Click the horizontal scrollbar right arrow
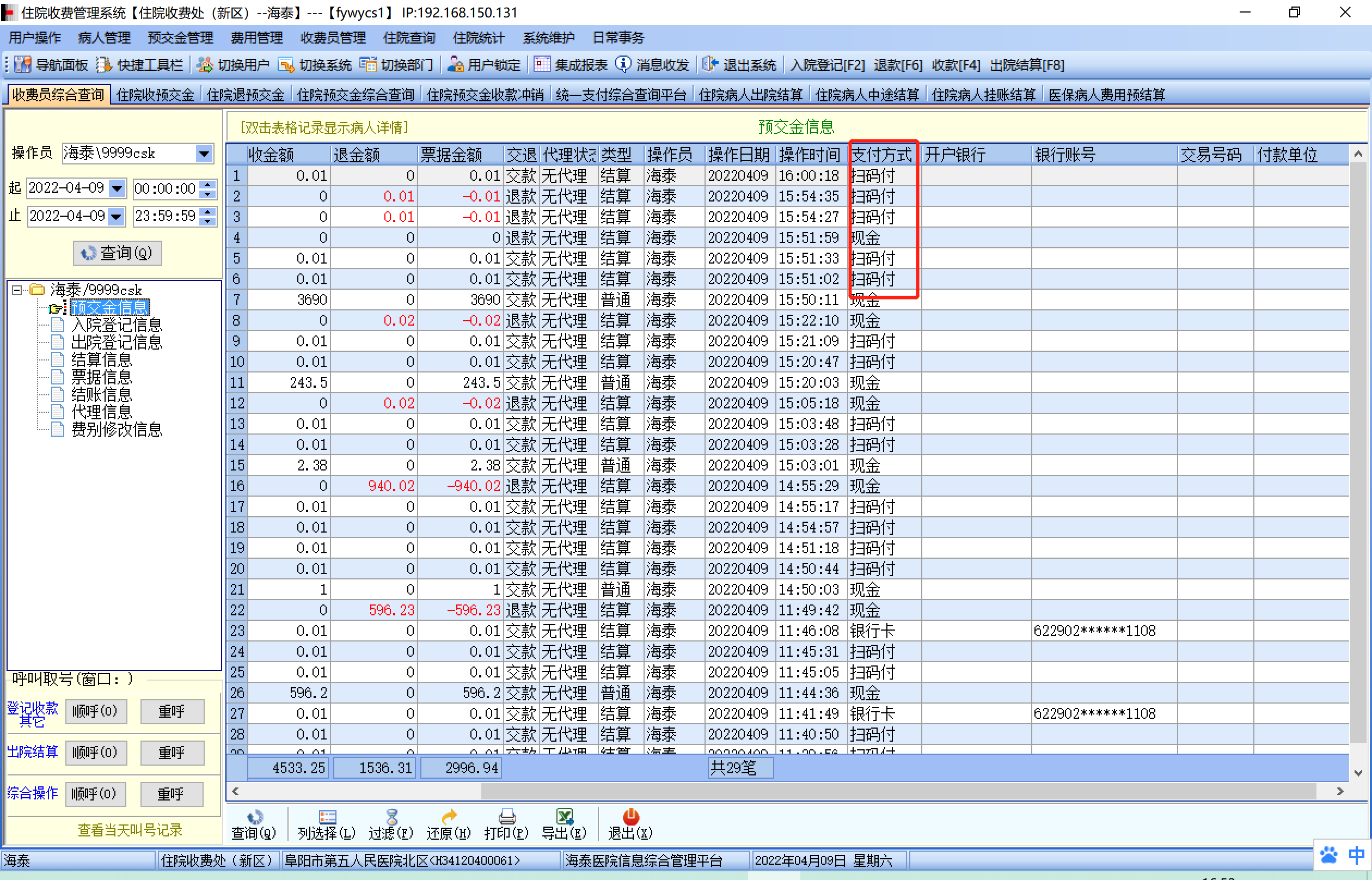The width and height of the screenshot is (1372, 880). (1340, 791)
